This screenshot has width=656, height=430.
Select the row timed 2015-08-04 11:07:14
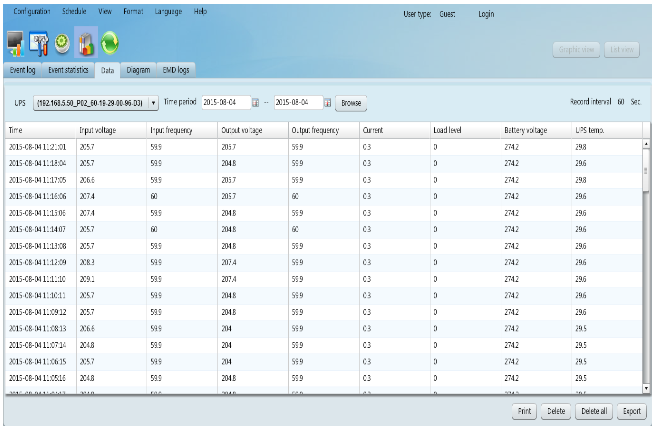coord(324,346)
